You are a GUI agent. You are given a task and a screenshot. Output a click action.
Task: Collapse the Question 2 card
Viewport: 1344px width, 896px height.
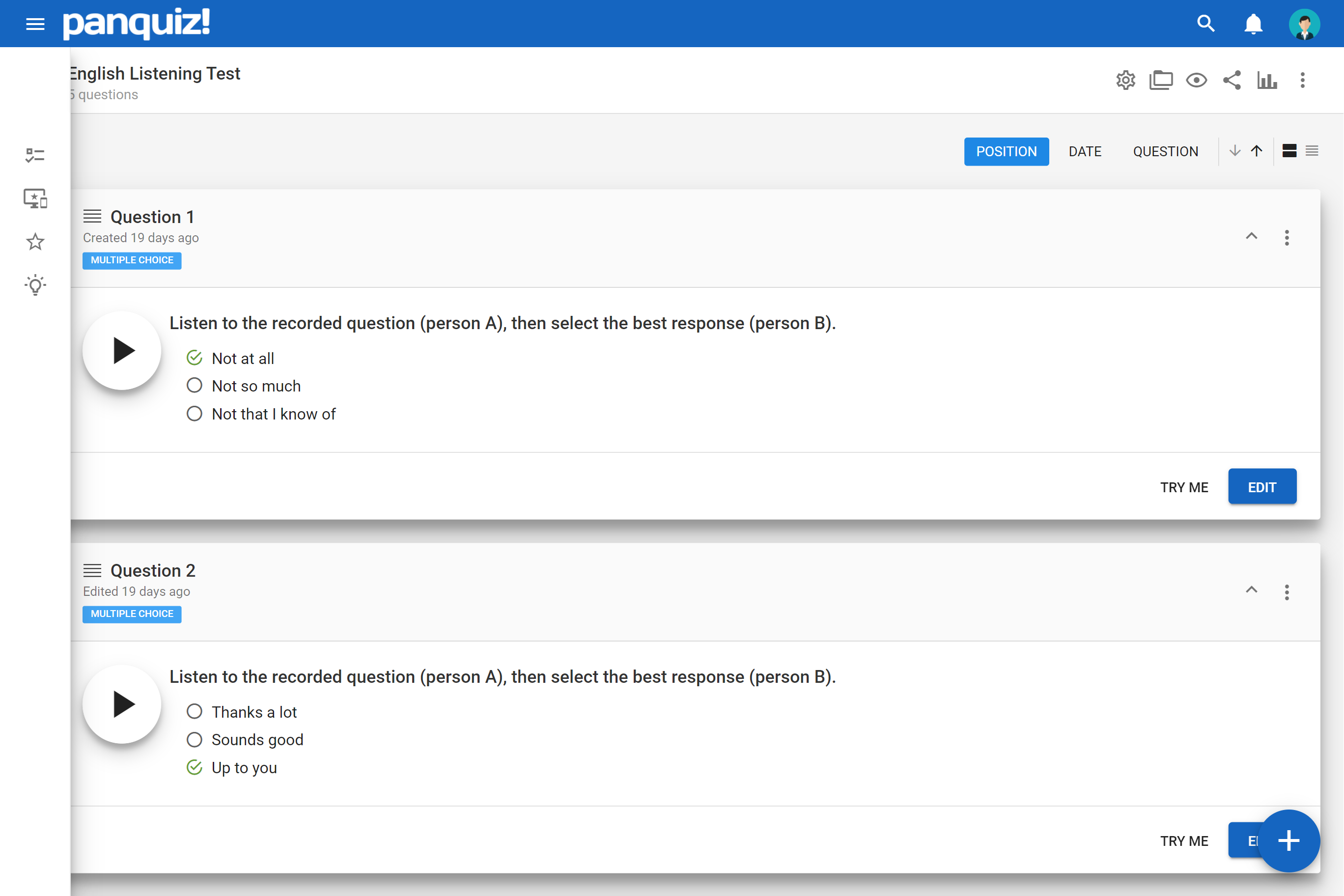1251,590
